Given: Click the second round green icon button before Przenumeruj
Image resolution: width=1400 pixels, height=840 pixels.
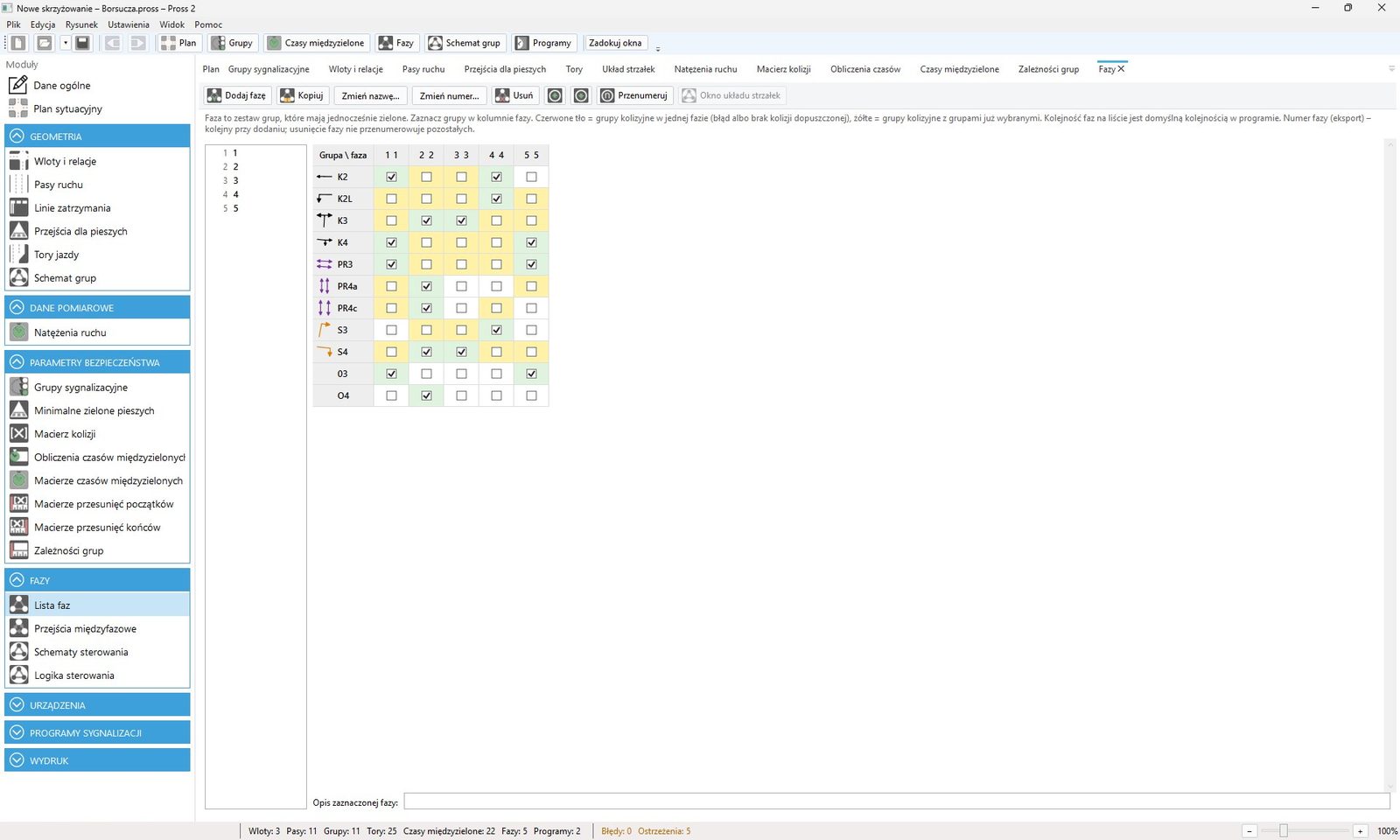Looking at the screenshot, I should click(x=581, y=95).
